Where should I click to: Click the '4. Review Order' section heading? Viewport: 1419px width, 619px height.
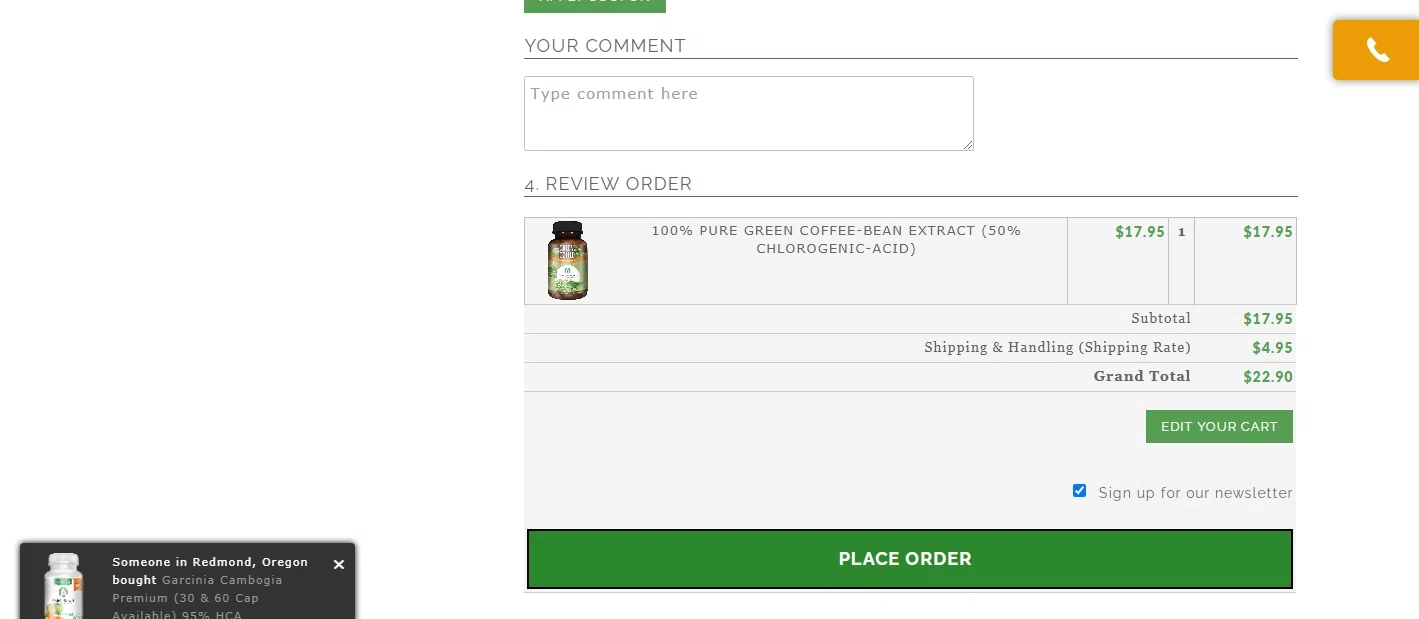(x=608, y=184)
